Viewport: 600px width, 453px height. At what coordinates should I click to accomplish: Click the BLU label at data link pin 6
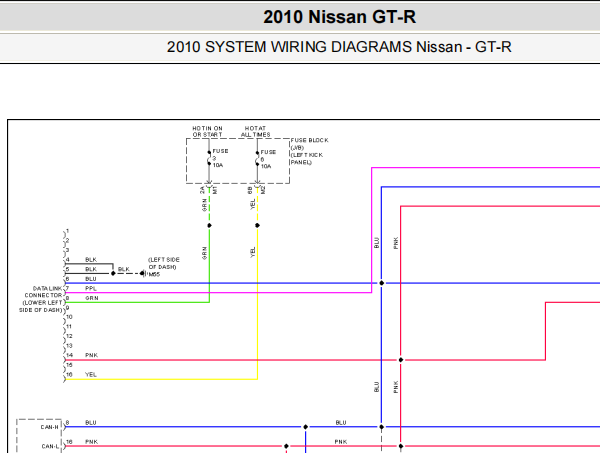(x=91, y=279)
